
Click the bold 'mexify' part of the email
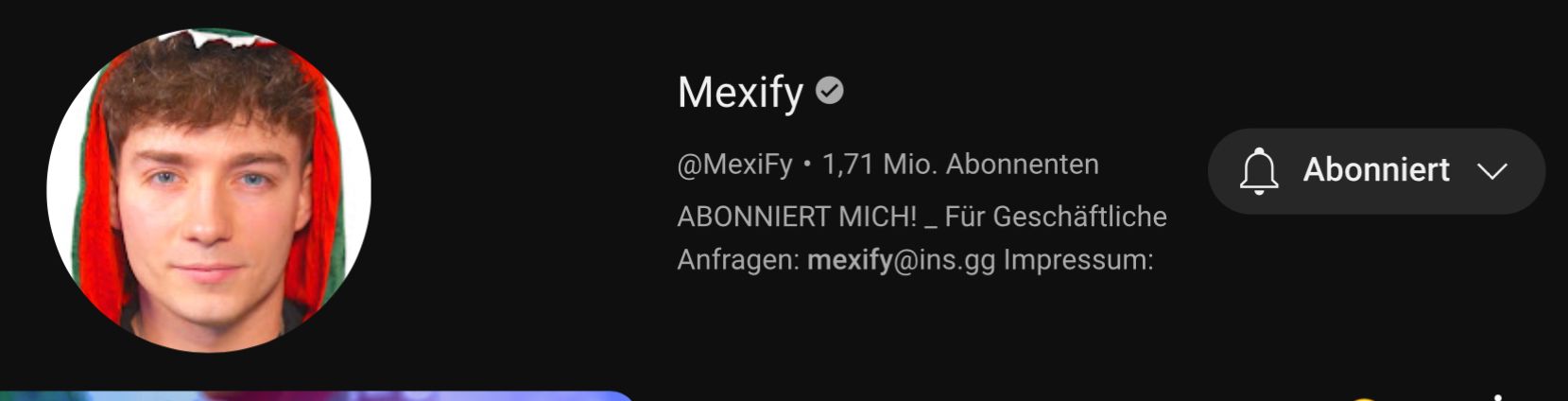click(x=850, y=260)
